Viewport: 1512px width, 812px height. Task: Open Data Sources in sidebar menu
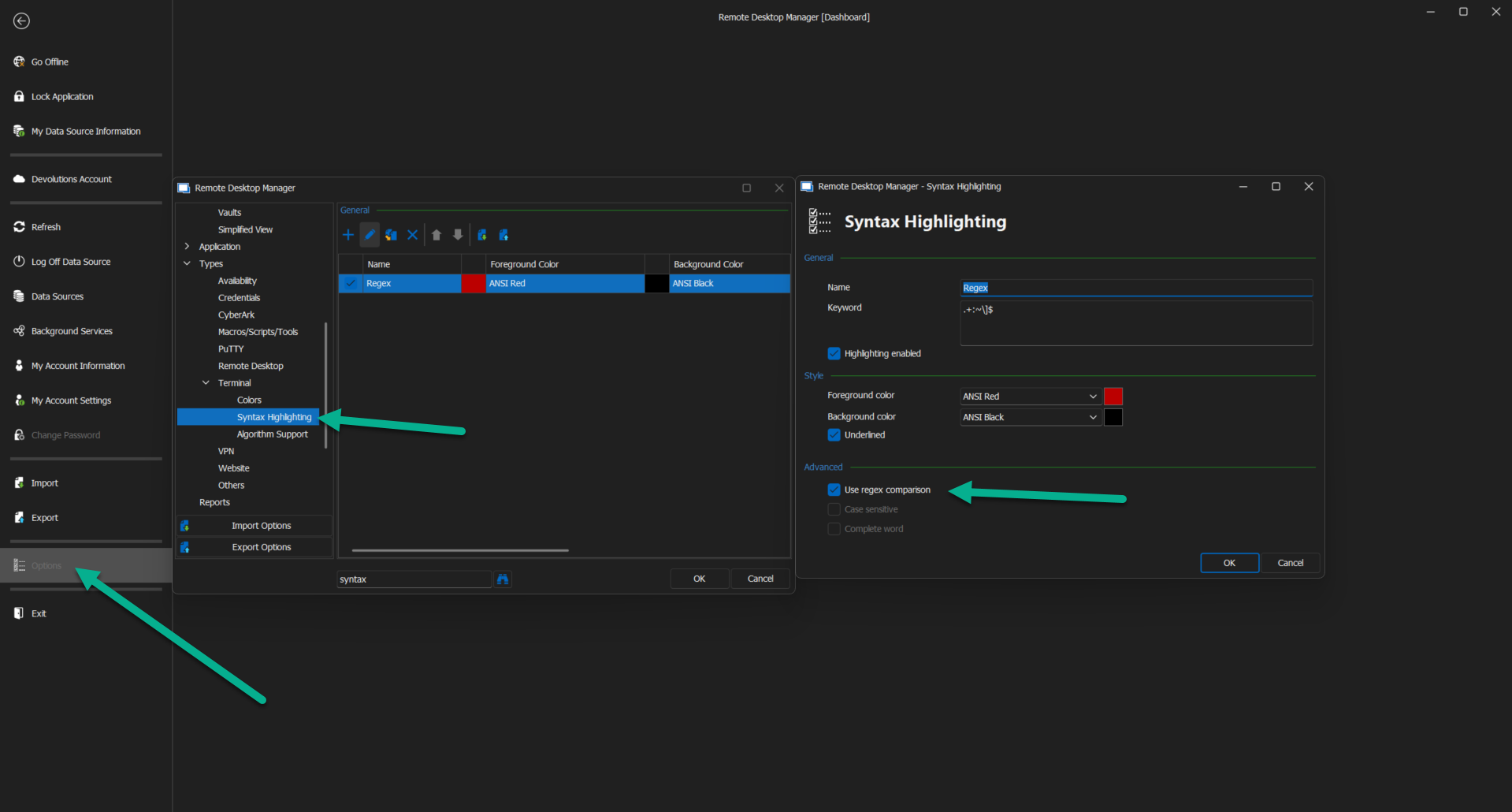tap(58, 296)
